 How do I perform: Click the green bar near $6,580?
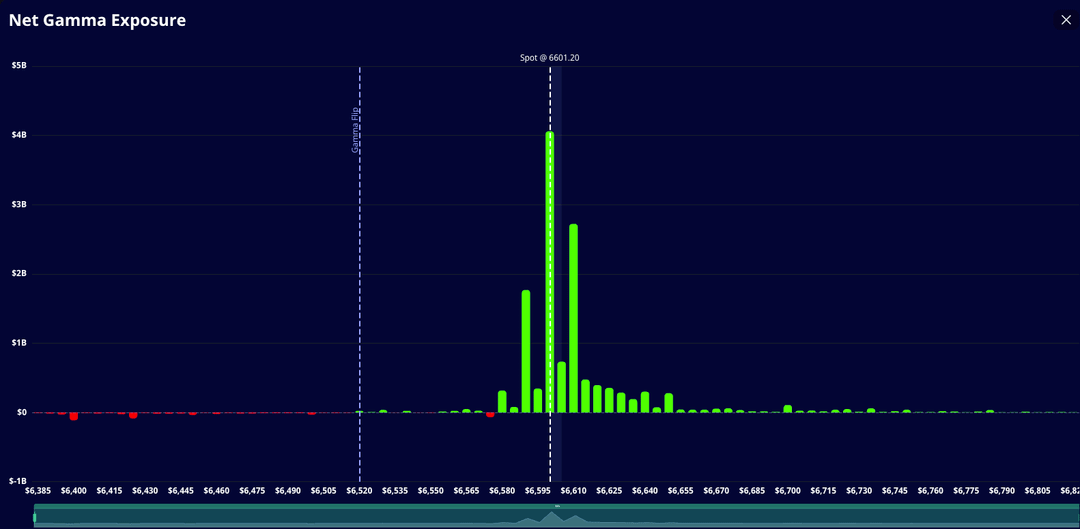502,402
